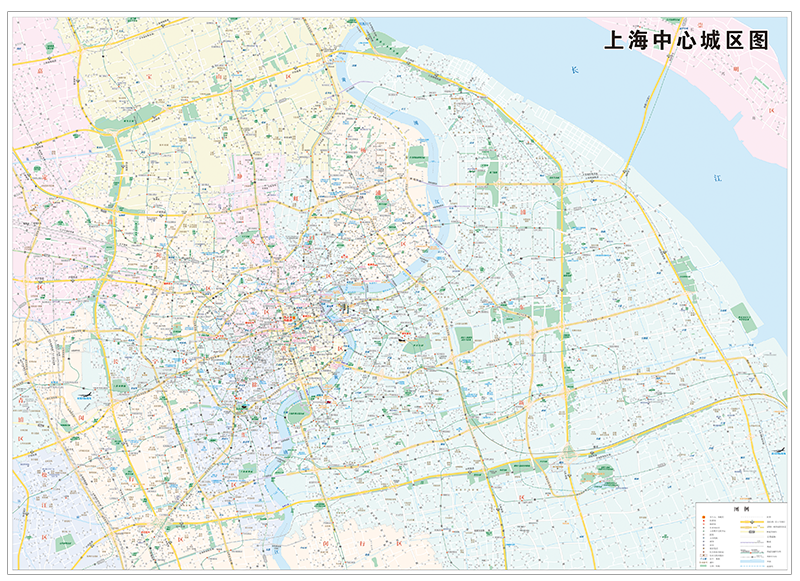
Task: Click the 图例 legend heading
Action: point(741,509)
